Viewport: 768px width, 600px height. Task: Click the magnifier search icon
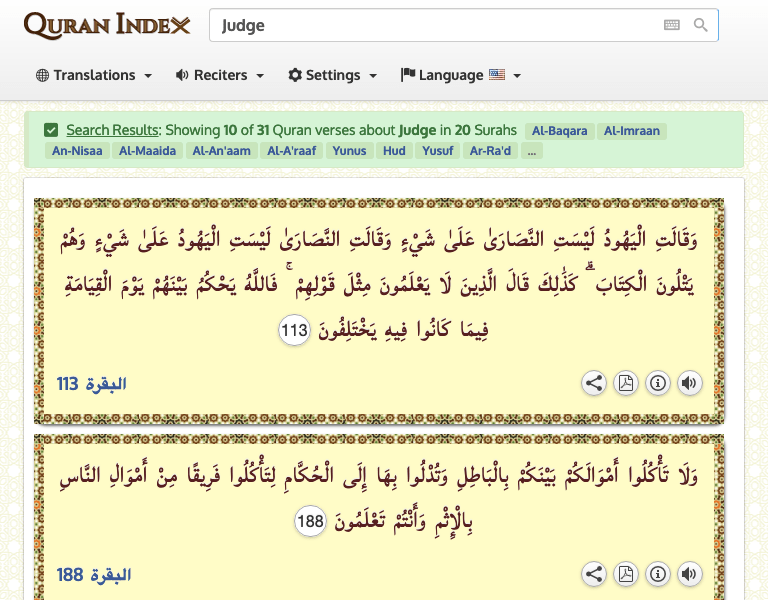coord(701,25)
